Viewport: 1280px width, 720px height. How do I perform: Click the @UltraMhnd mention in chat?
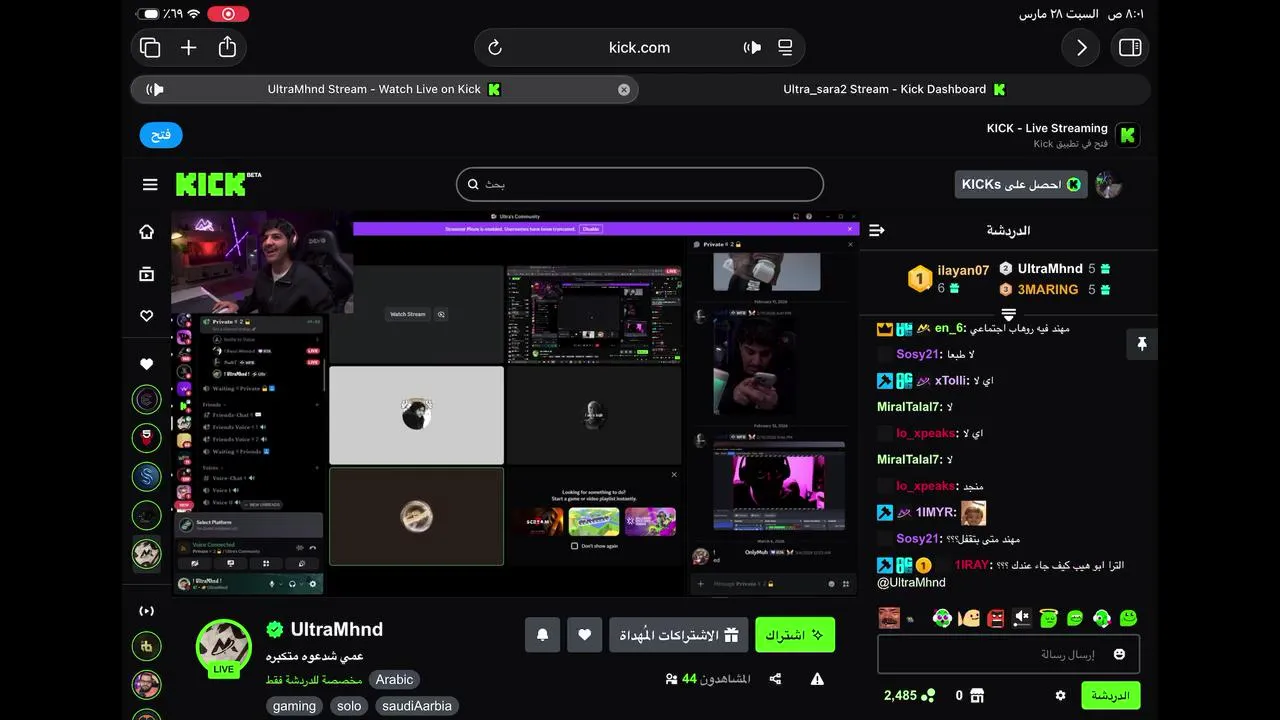[x=911, y=582]
